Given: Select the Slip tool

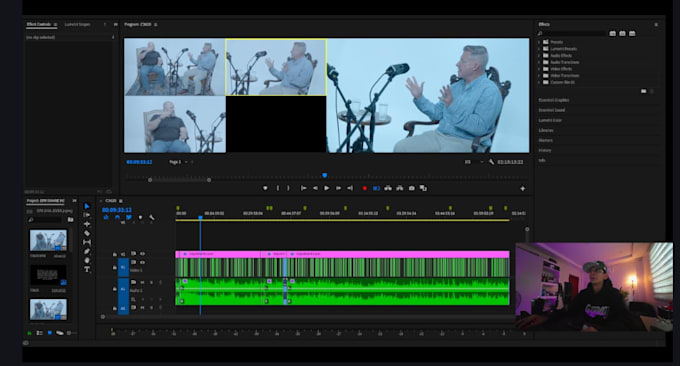Looking at the screenshot, I should point(87,242).
